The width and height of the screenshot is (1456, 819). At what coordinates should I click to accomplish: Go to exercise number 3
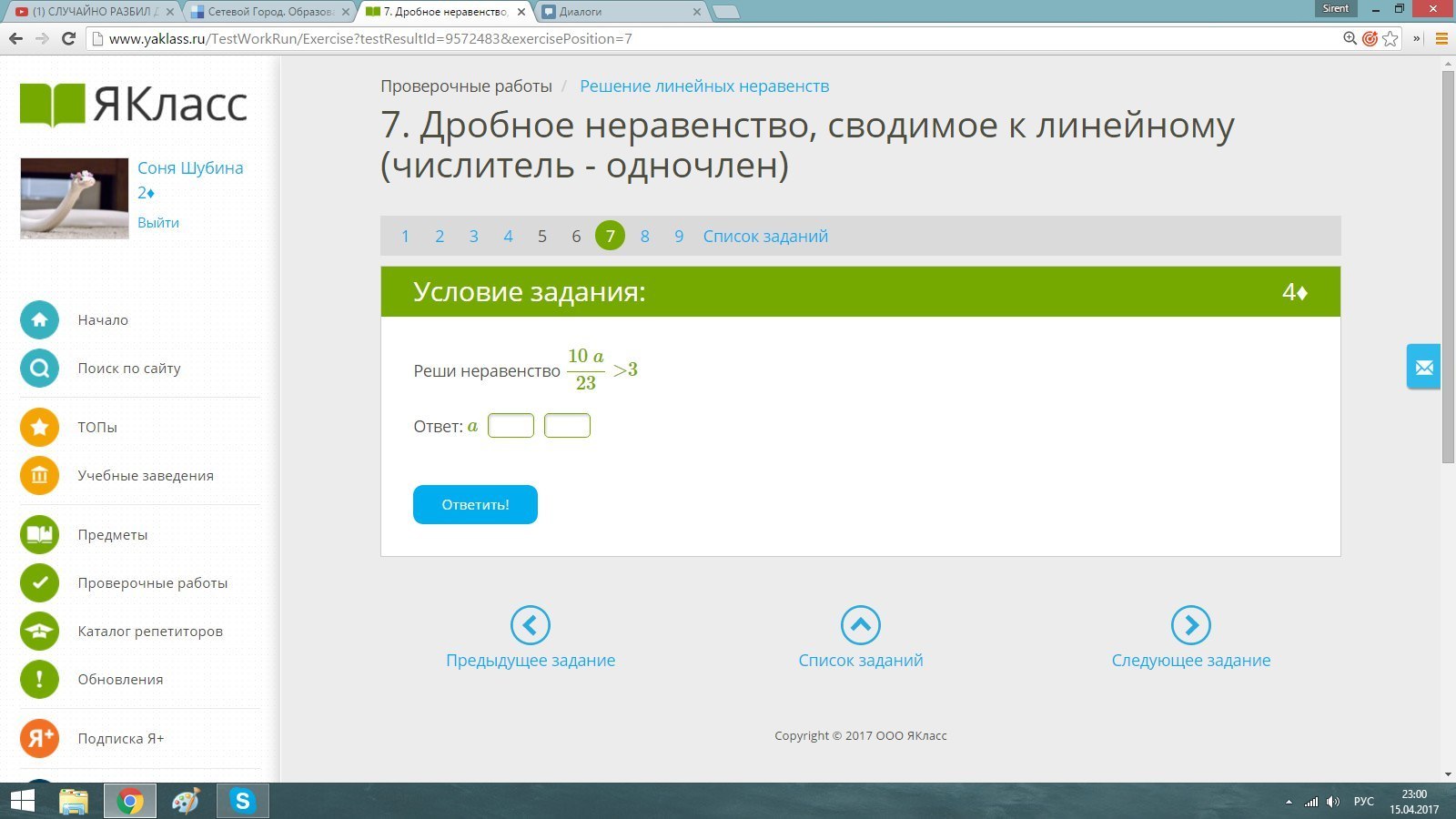473,237
